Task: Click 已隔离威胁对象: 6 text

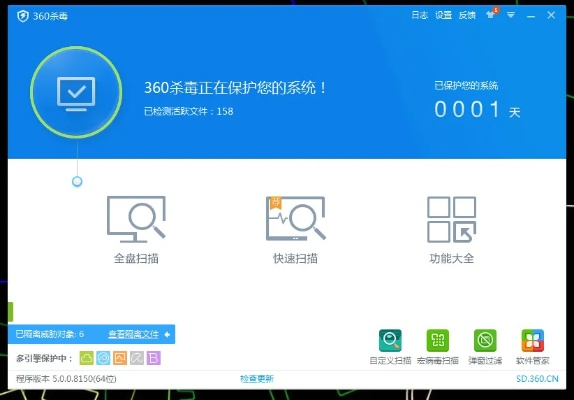Action: pyautogui.click(x=50, y=334)
